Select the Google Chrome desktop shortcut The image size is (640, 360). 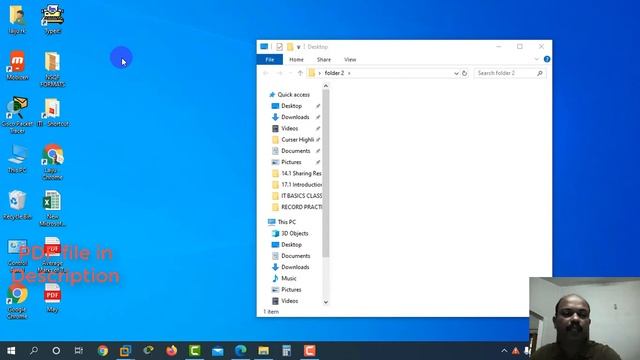pyautogui.click(x=17, y=302)
